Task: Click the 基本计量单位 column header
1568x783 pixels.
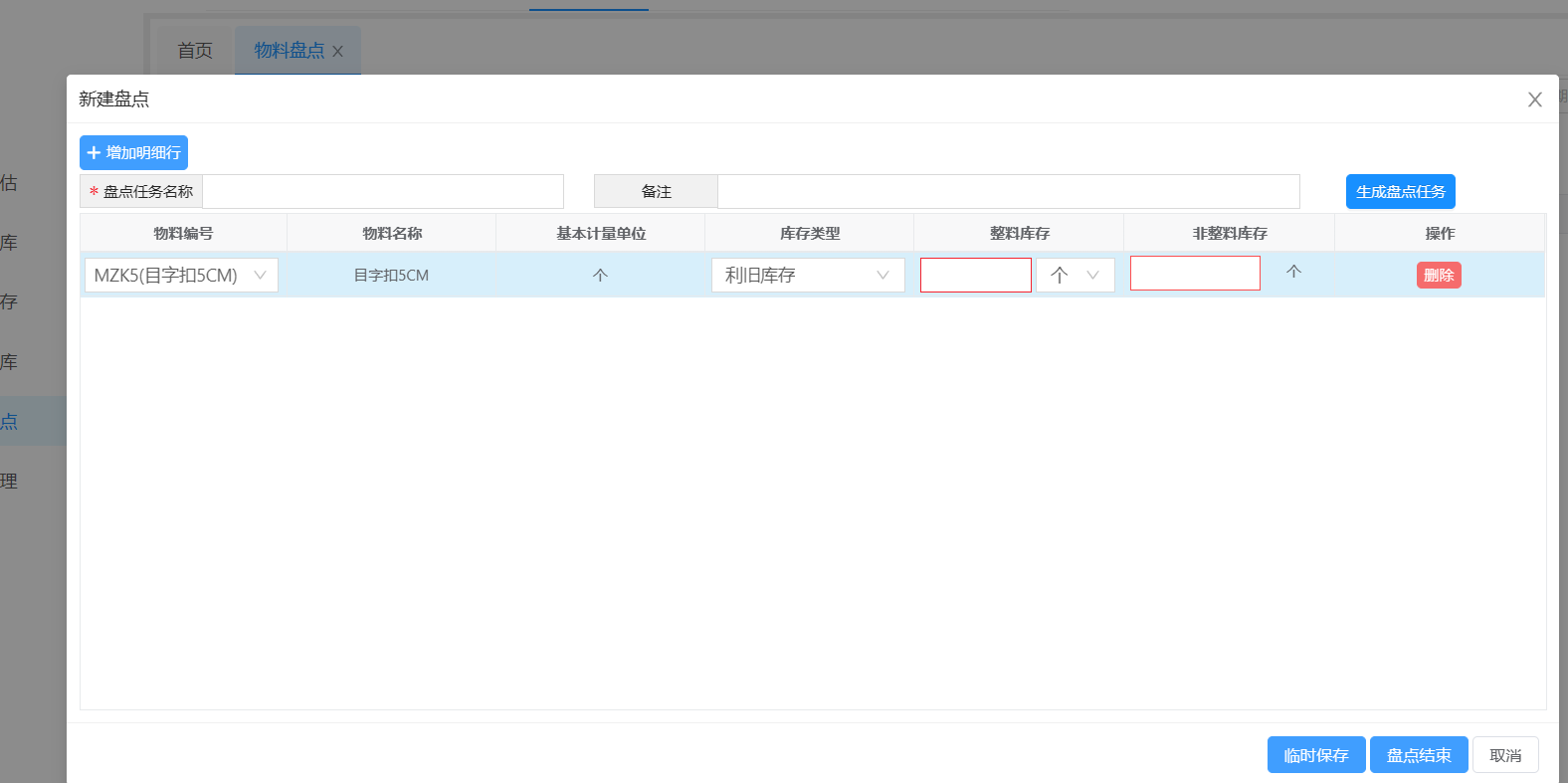Action: click(601, 234)
